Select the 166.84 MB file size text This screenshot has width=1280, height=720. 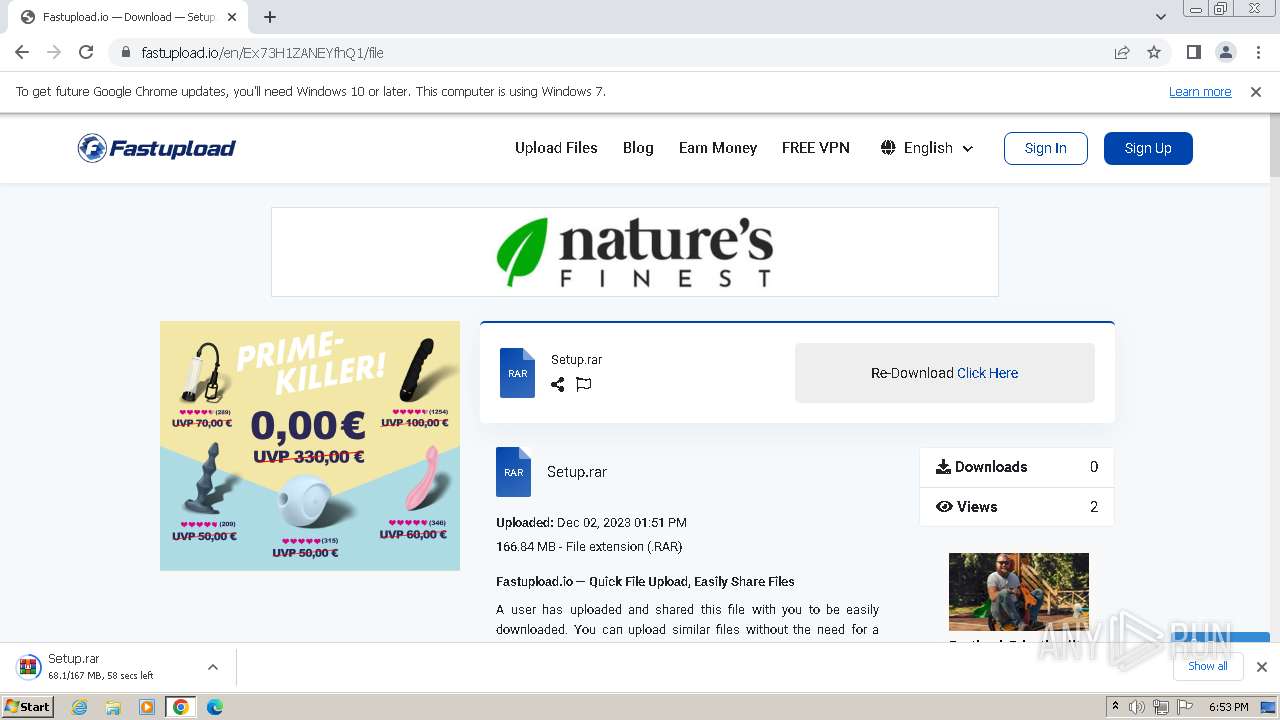526,547
